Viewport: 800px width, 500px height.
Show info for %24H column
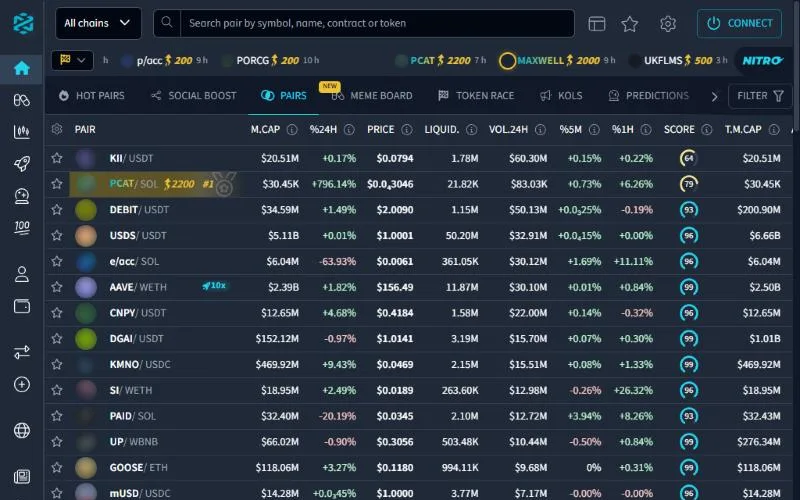tap(349, 130)
